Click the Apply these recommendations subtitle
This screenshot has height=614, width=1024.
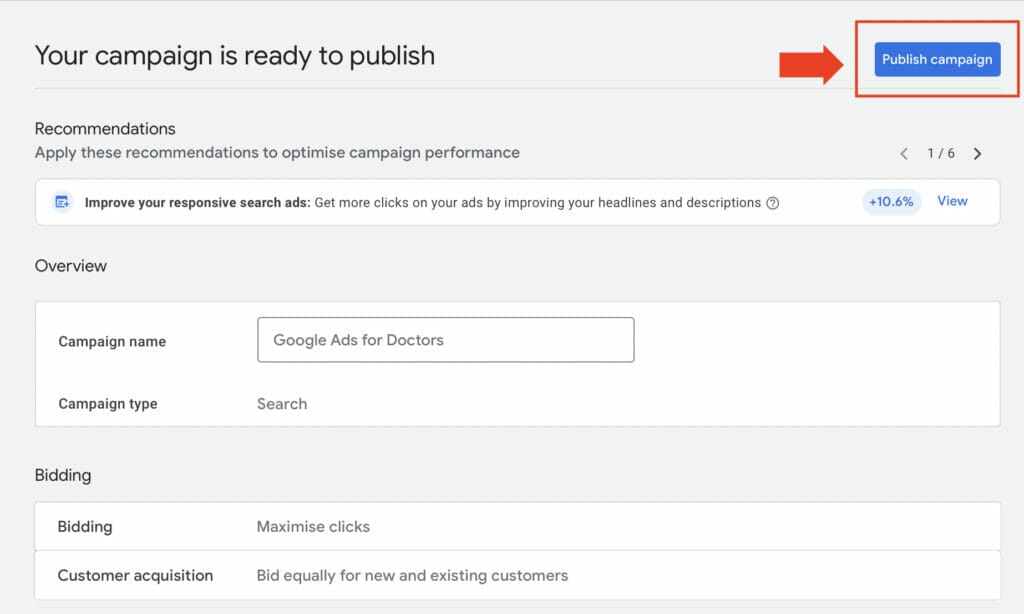click(x=277, y=153)
